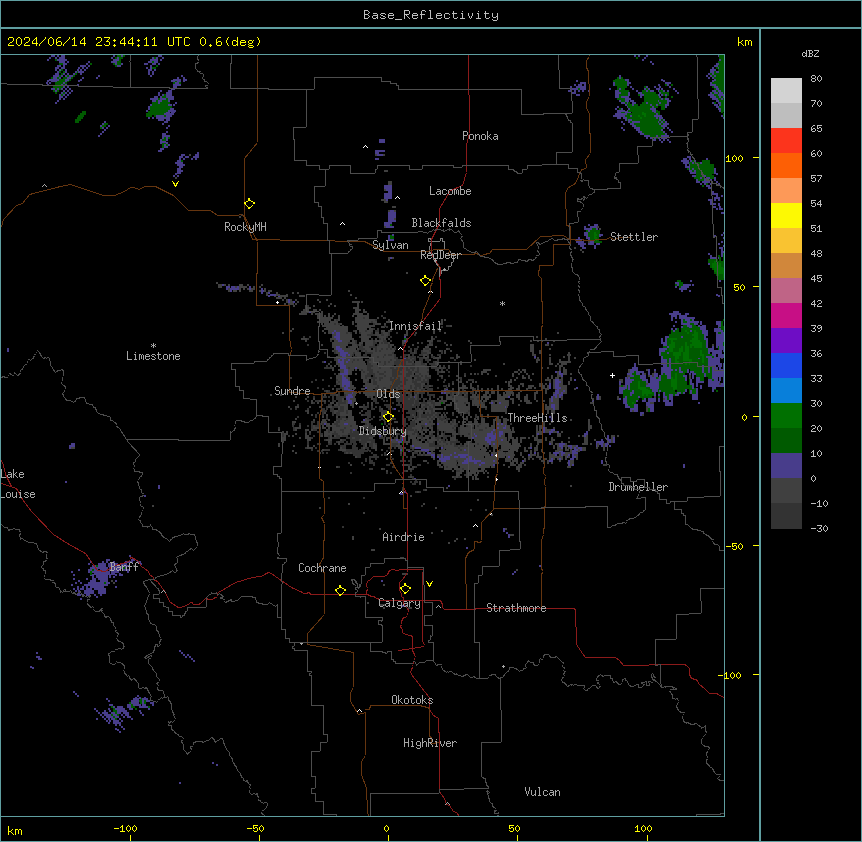Pick the bright blue 33-36 dBZ legend swatch
The image size is (862, 842).
click(x=786, y=366)
